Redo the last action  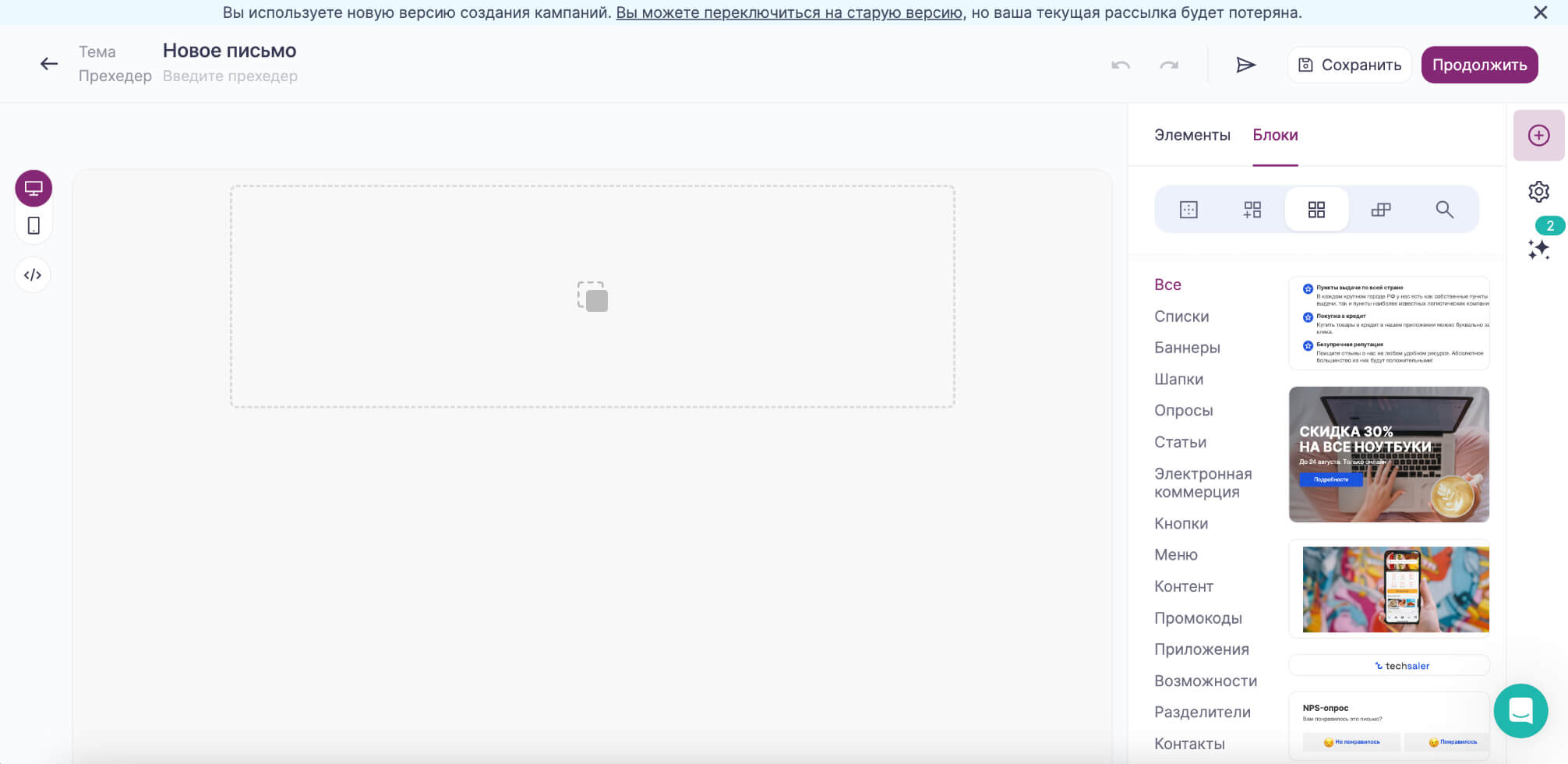click(x=1167, y=65)
